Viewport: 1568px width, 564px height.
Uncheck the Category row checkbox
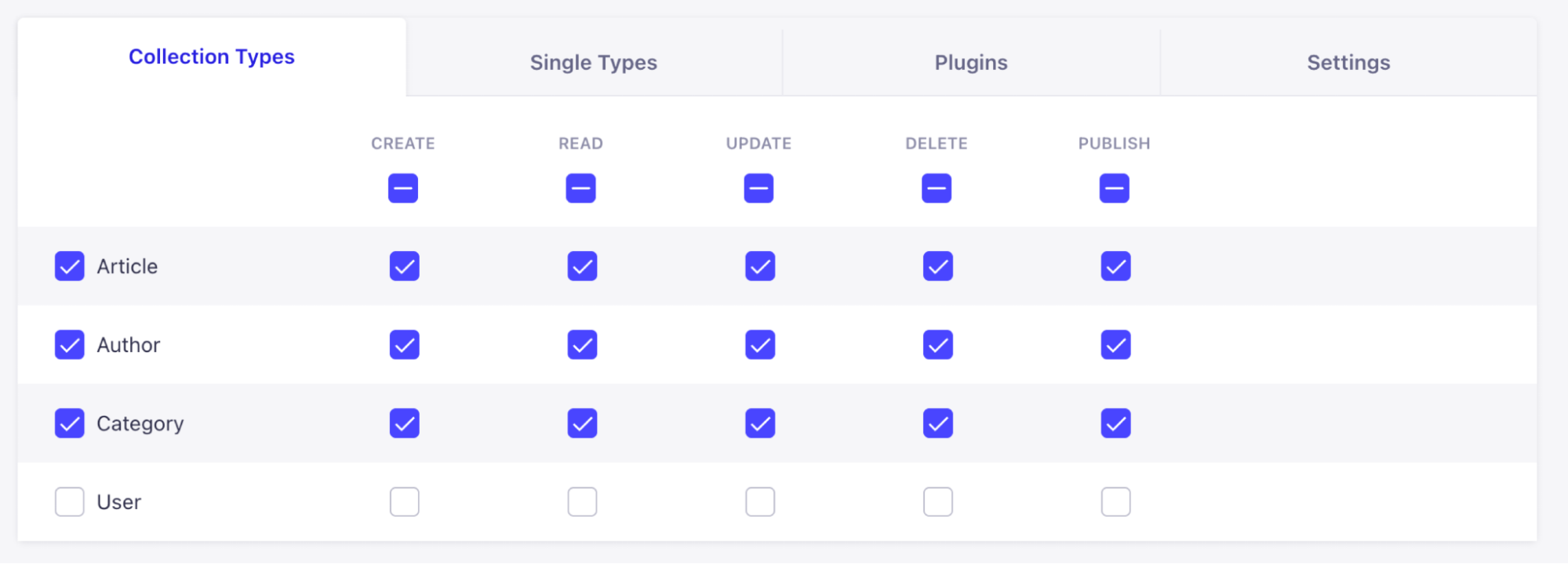(x=70, y=424)
